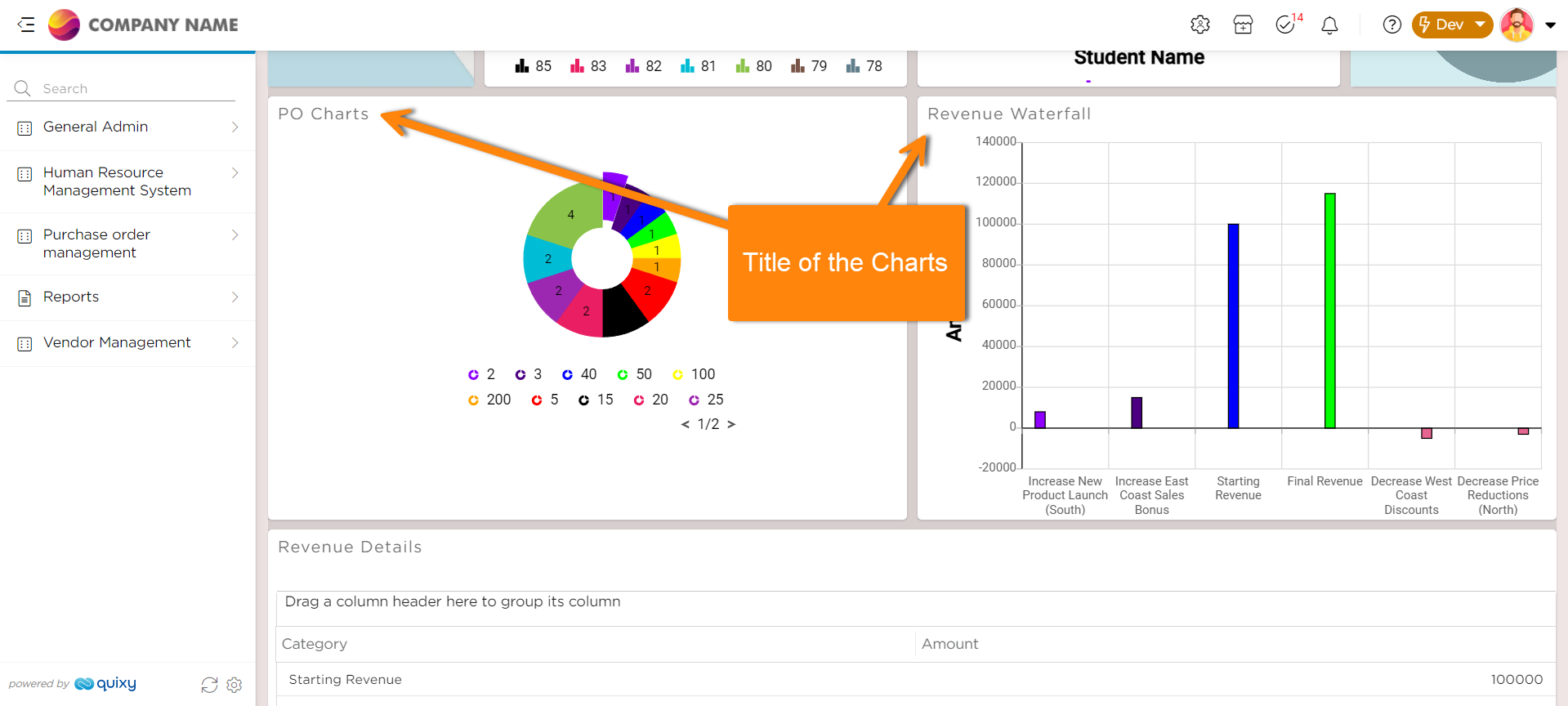Screen dimensions: 1568x706
Task: Sort by the Category column header
Action: [x=315, y=644]
